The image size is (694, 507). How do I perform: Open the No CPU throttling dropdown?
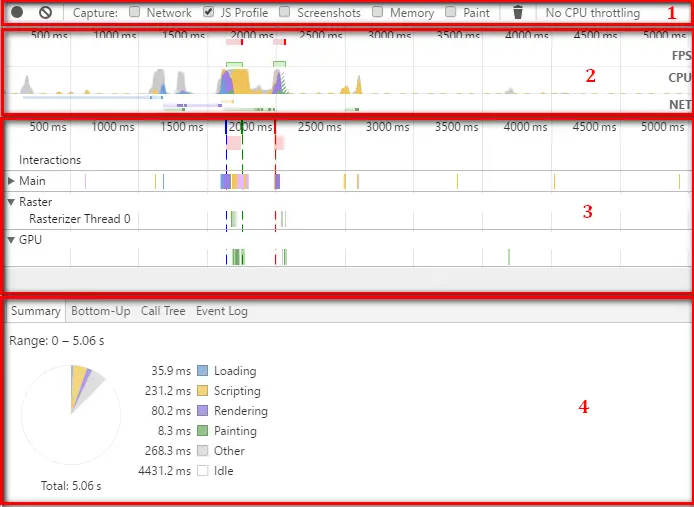(x=593, y=13)
